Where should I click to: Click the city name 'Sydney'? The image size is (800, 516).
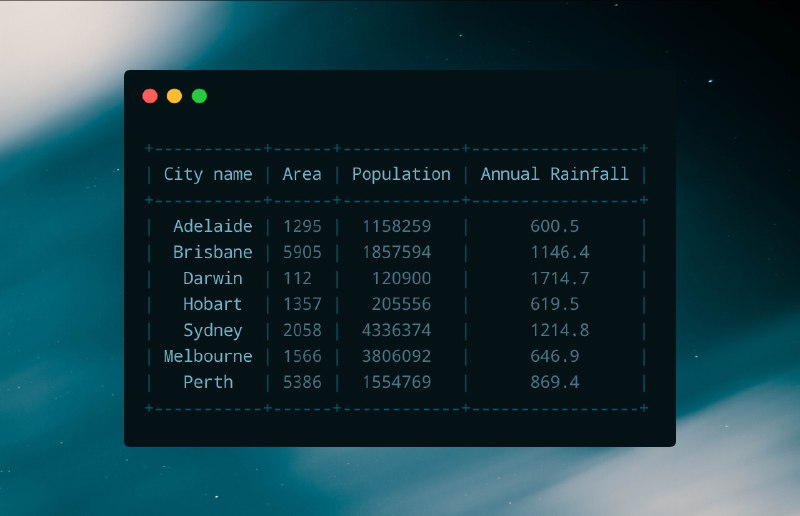[x=213, y=331]
